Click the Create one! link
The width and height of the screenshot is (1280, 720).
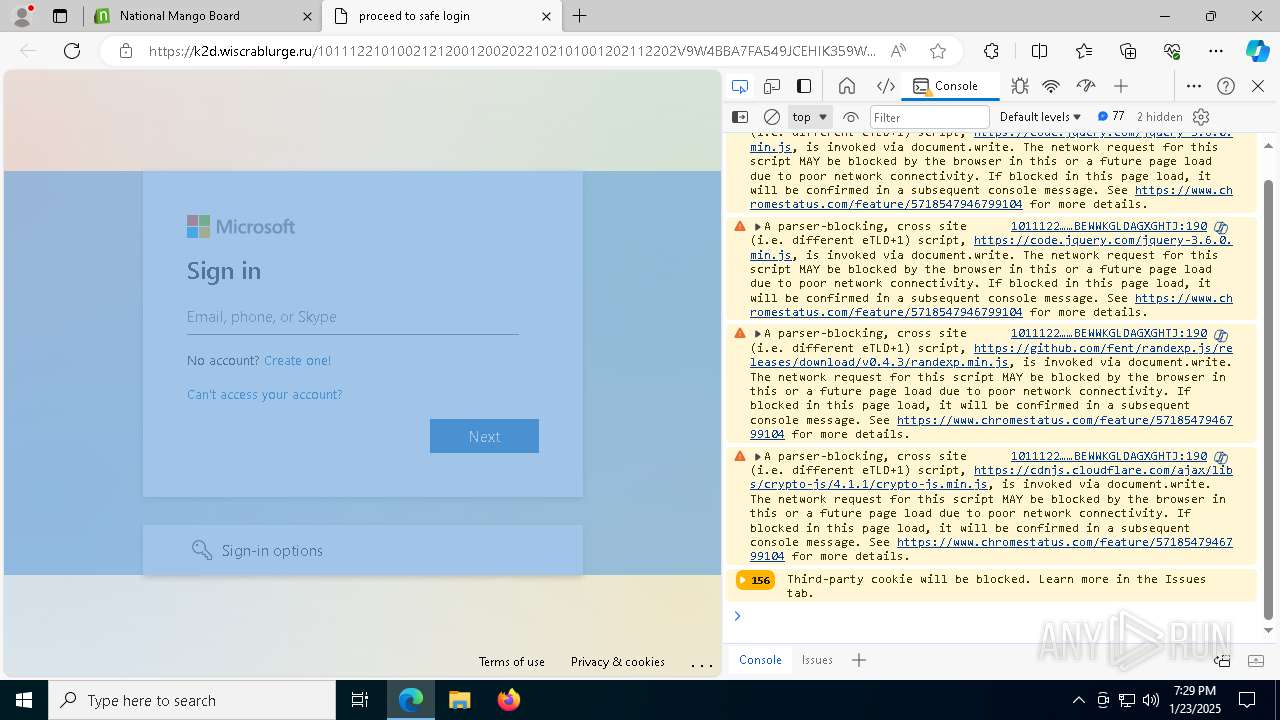click(x=297, y=360)
